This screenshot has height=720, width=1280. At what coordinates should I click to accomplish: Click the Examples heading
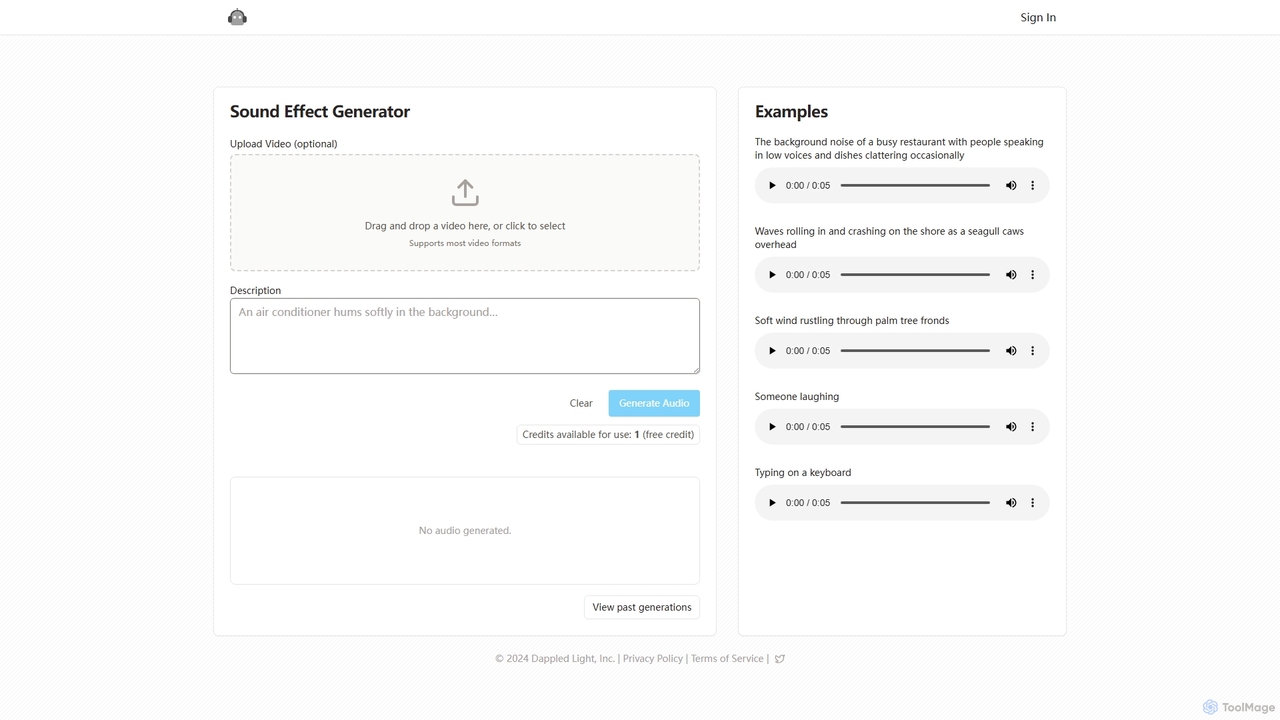[x=791, y=112]
